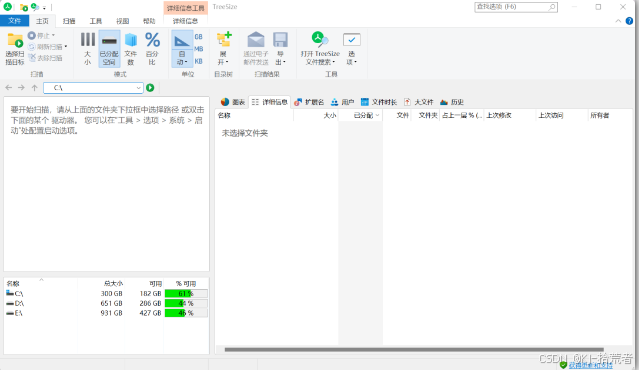Click the send by email envelope icon
The width and height of the screenshot is (639, 370).
[256, 40]
